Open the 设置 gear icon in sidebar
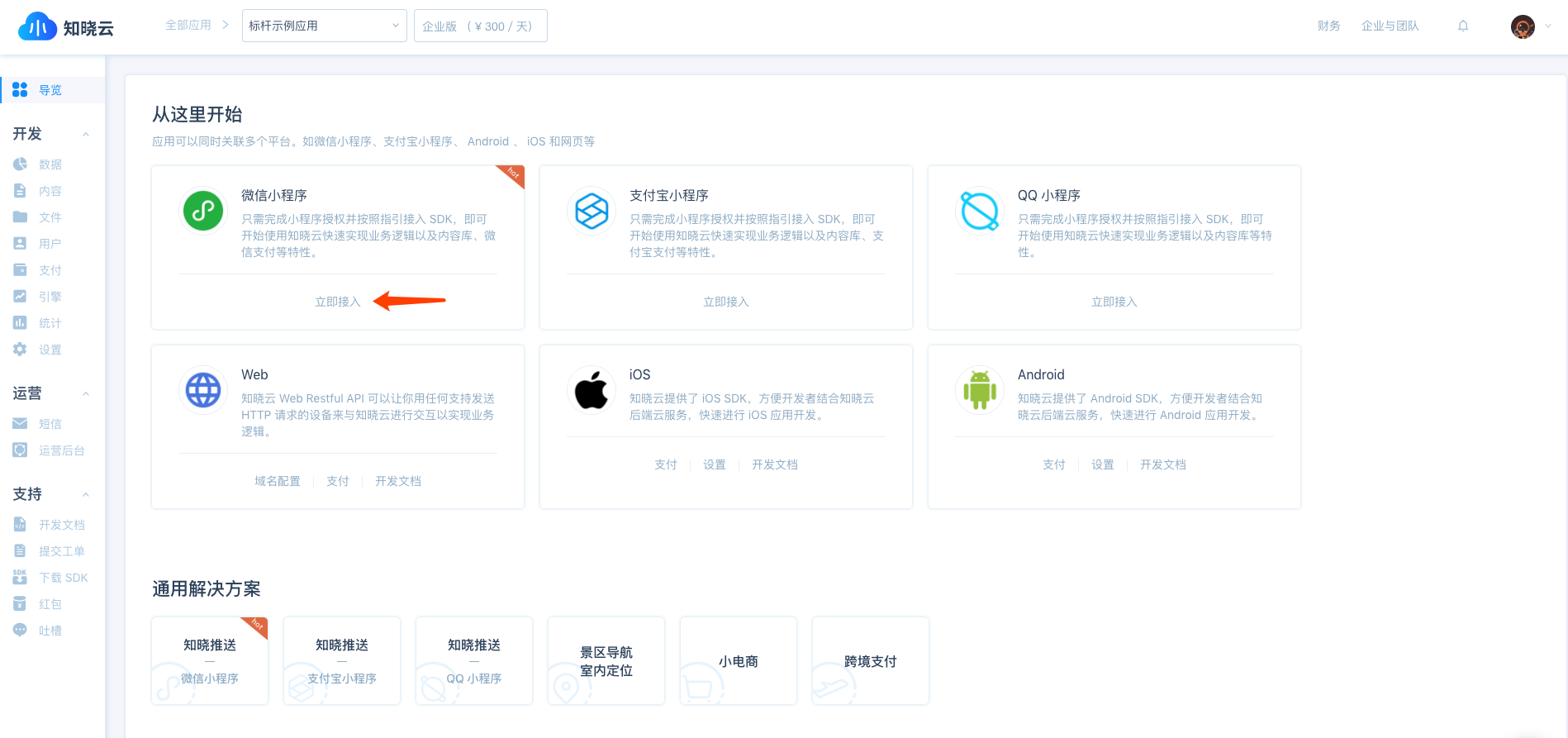1568x738 pixels. (20, 350)
